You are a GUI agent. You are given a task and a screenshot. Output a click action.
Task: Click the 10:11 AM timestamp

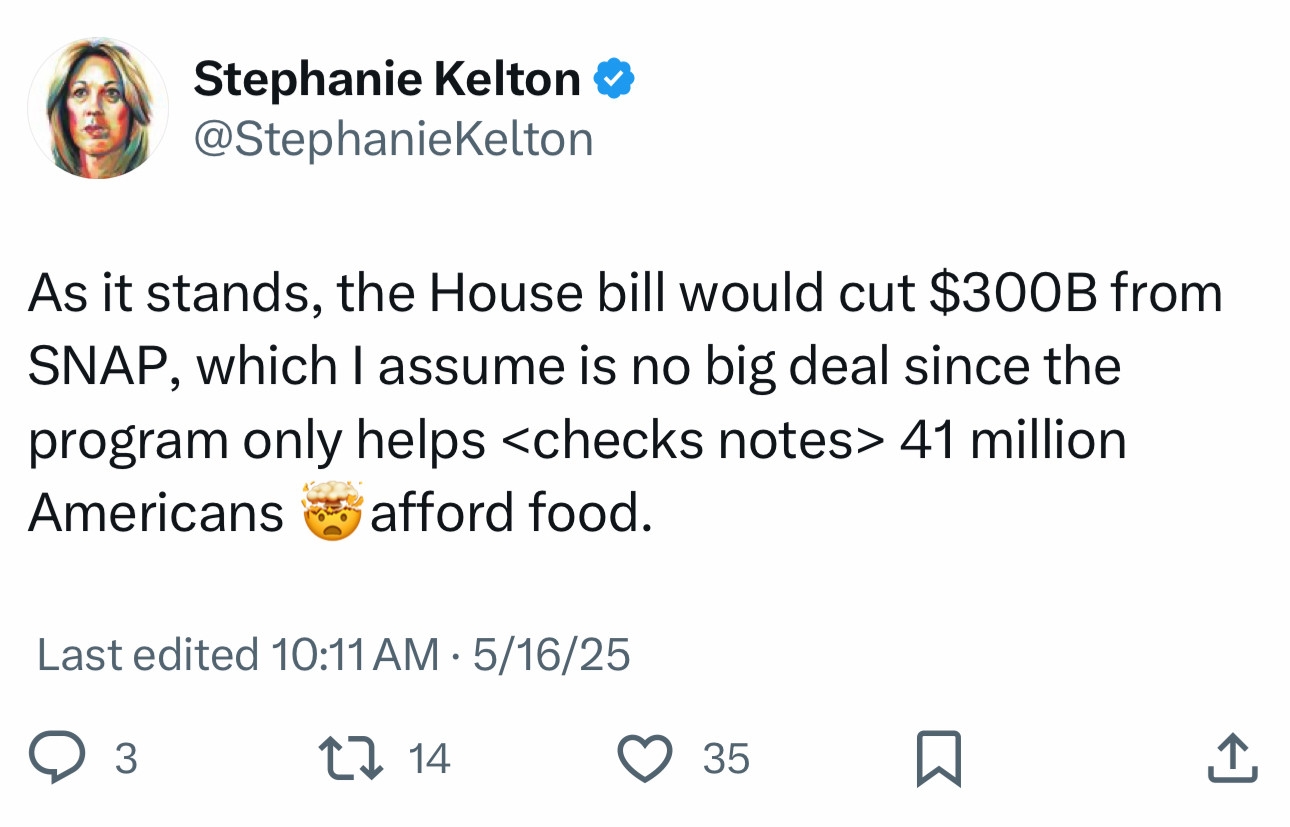[x=354, y=655]
